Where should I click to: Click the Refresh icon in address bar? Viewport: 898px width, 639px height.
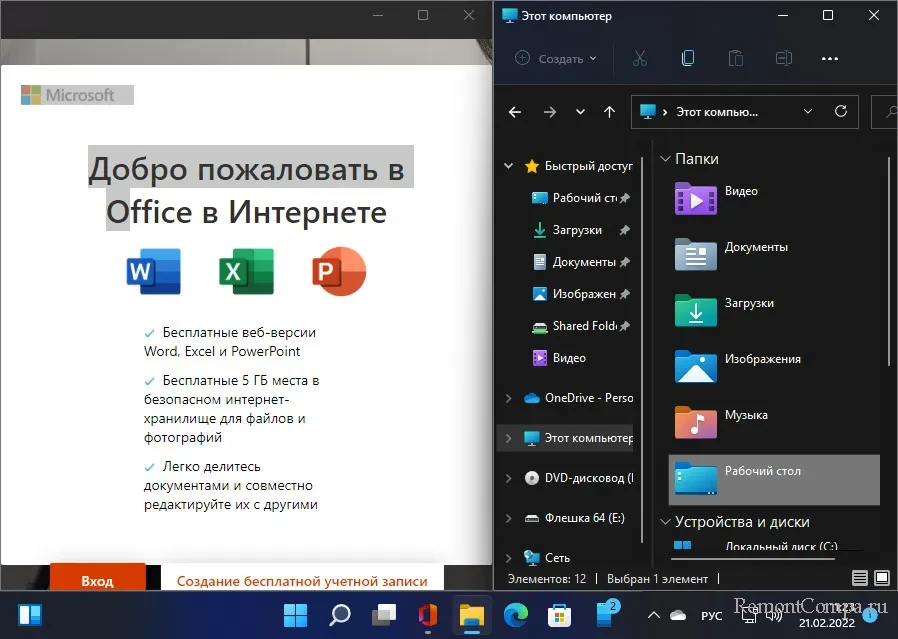840,111
